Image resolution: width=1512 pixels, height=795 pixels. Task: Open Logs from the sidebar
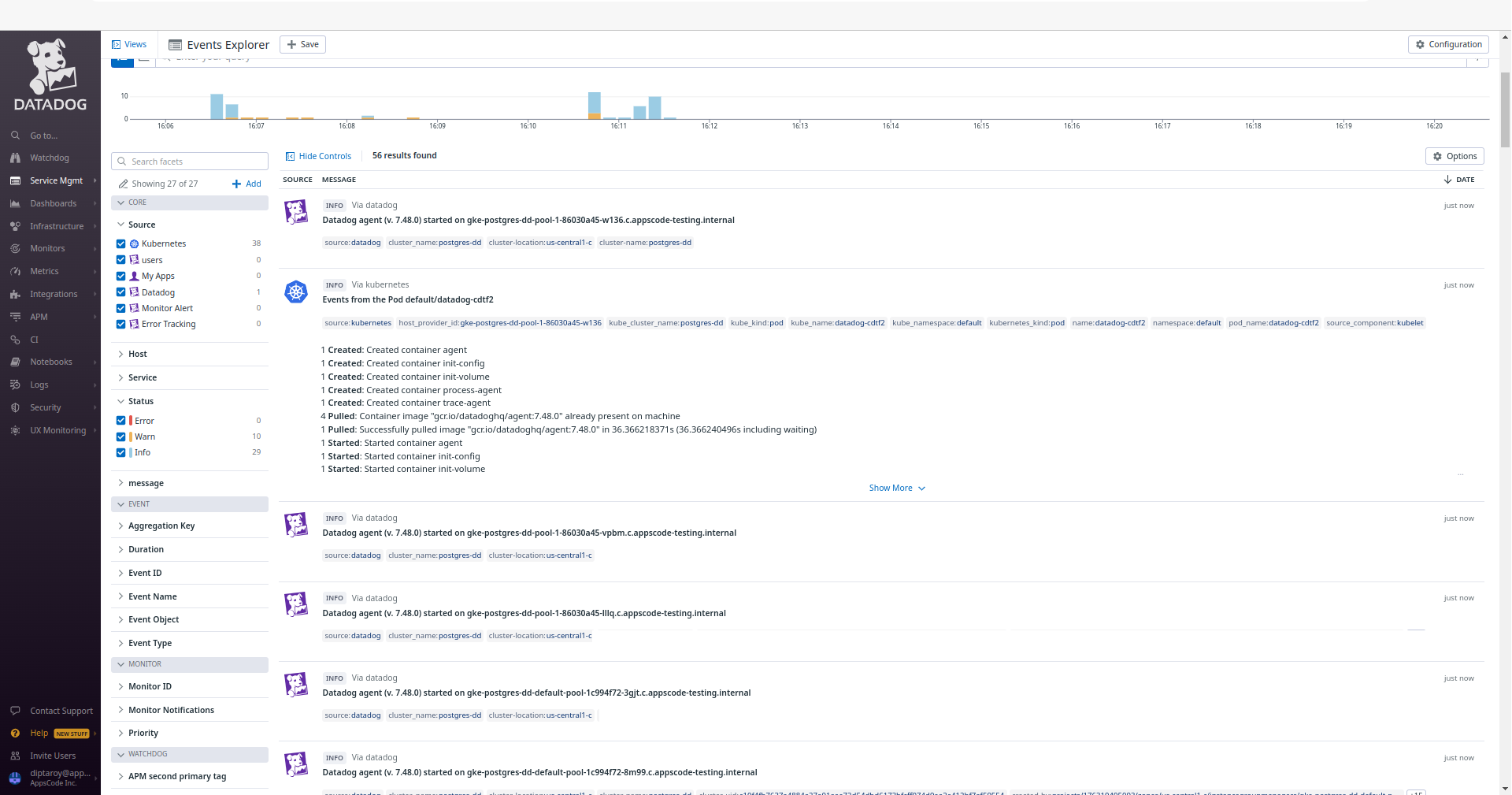coord(38,384)
